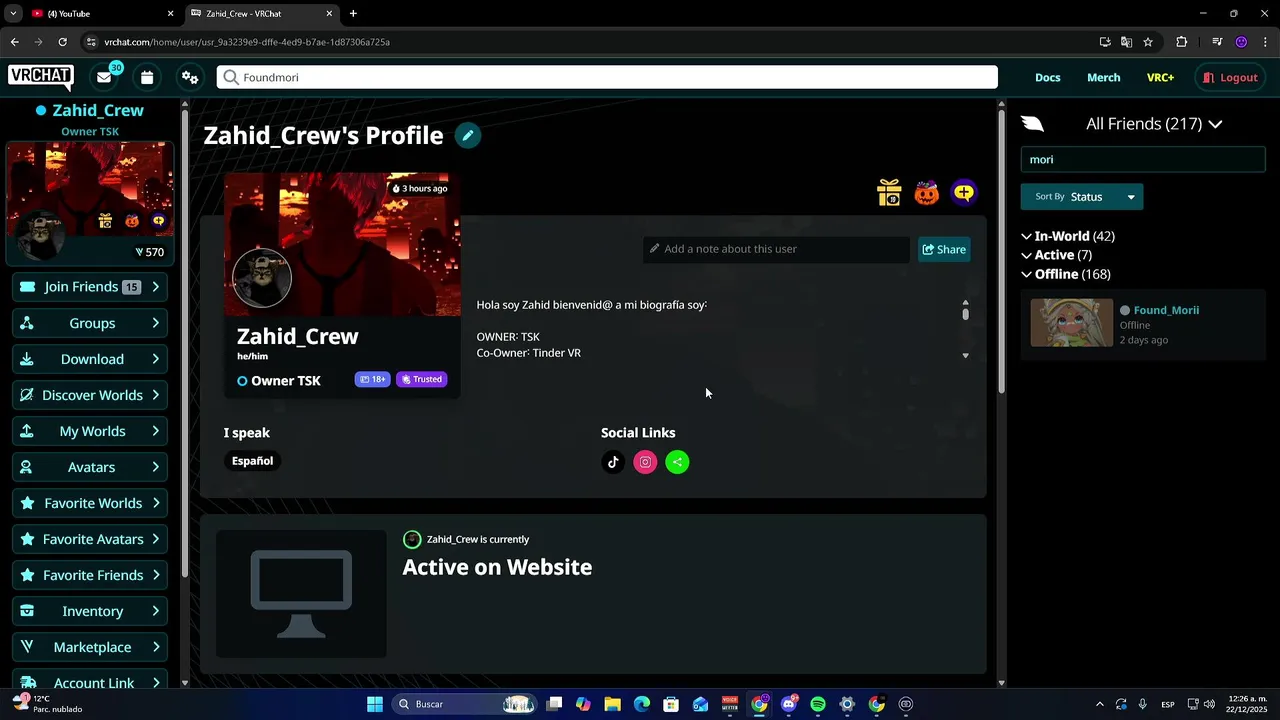This screenshot has height=720, width=1280.
Task: Click the translate page icon
Action: coord(1127,42)
